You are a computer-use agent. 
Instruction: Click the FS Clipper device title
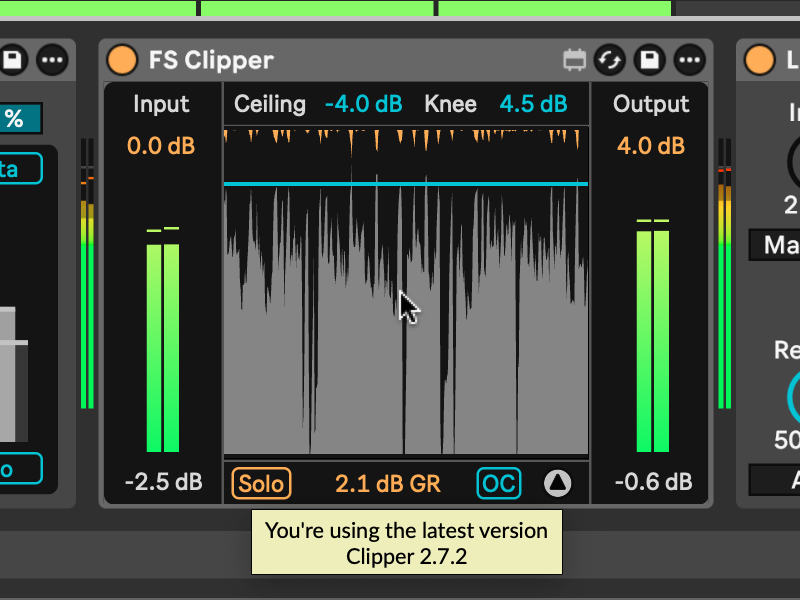pos(211,60)
